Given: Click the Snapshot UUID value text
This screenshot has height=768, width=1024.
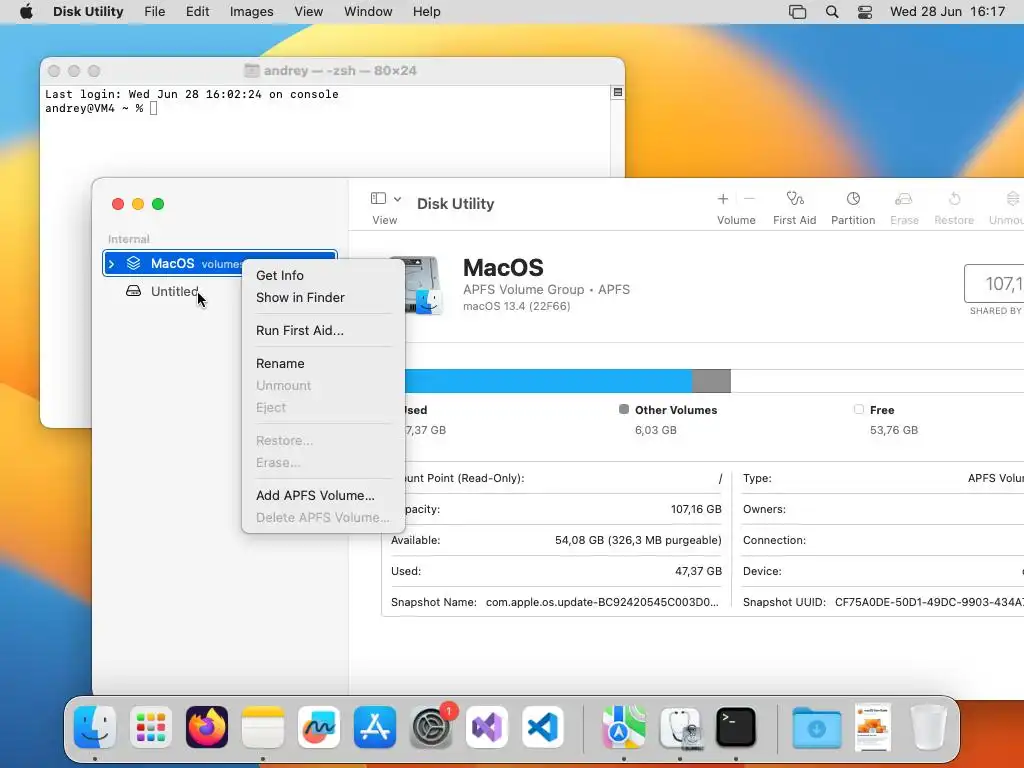Looking at the screenshot, I should tap(929, 602).
